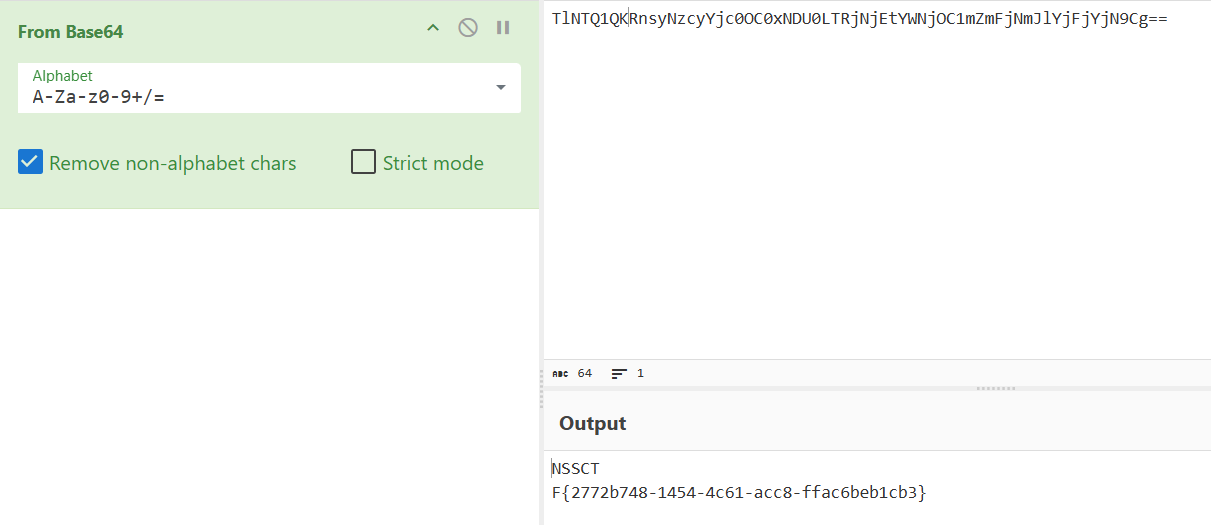
Task: Click the decoded NSSCT output line
Action: [576, 468]
